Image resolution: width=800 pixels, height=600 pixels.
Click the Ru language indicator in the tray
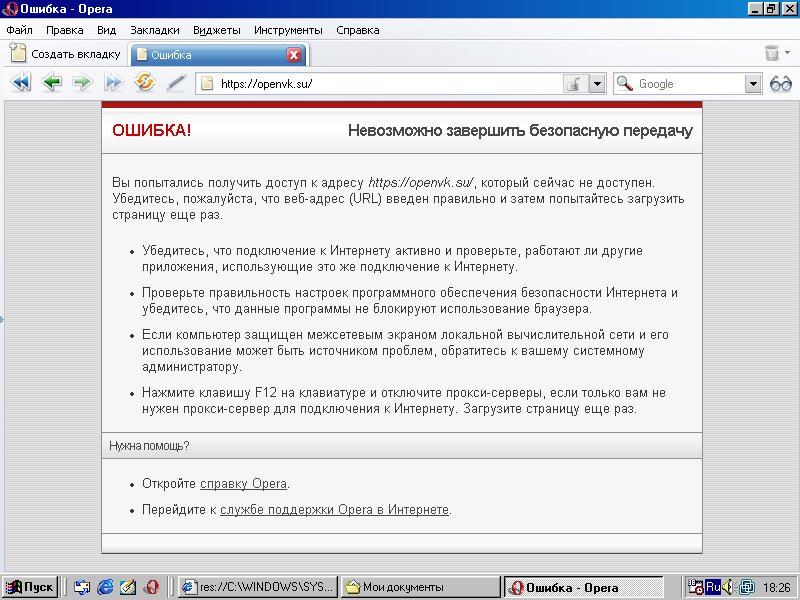(712, 587)
